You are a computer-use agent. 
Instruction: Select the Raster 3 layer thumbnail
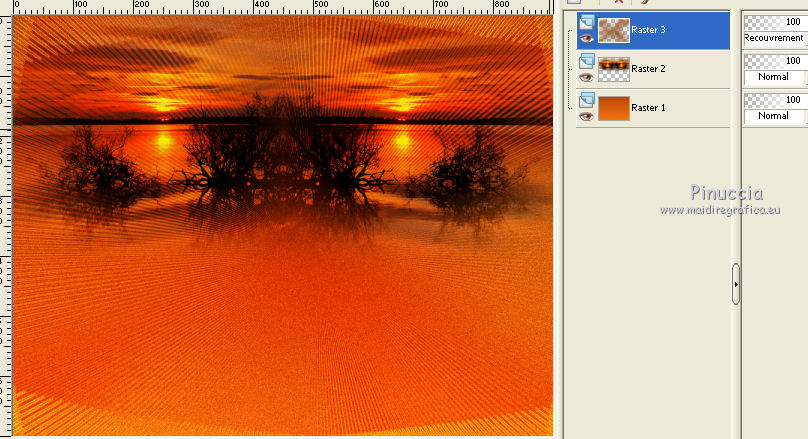[614, 30]
